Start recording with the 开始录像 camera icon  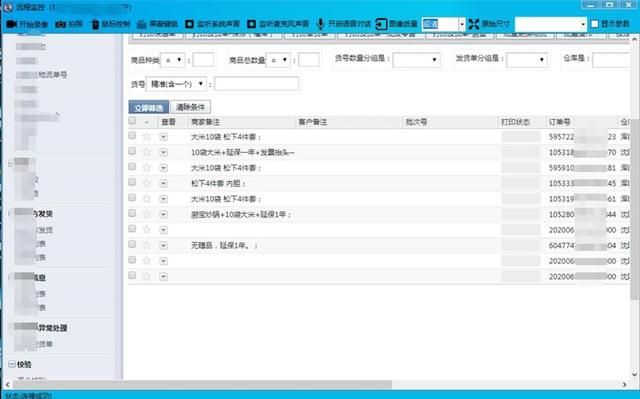coord(11,24)
